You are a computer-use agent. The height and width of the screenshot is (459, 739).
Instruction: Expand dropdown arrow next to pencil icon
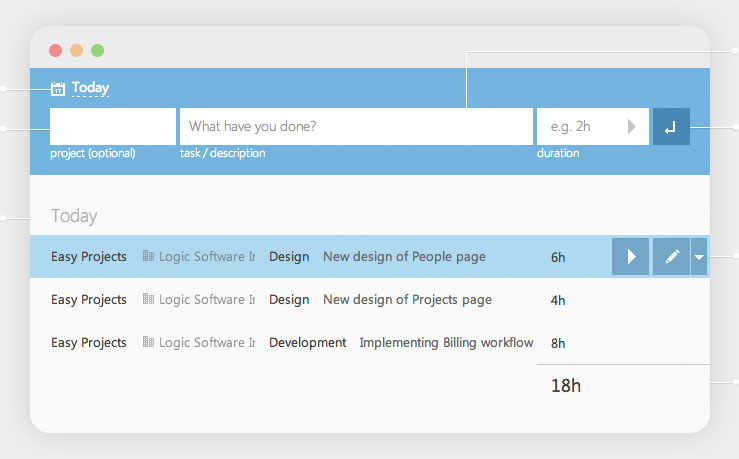(699, 257)
